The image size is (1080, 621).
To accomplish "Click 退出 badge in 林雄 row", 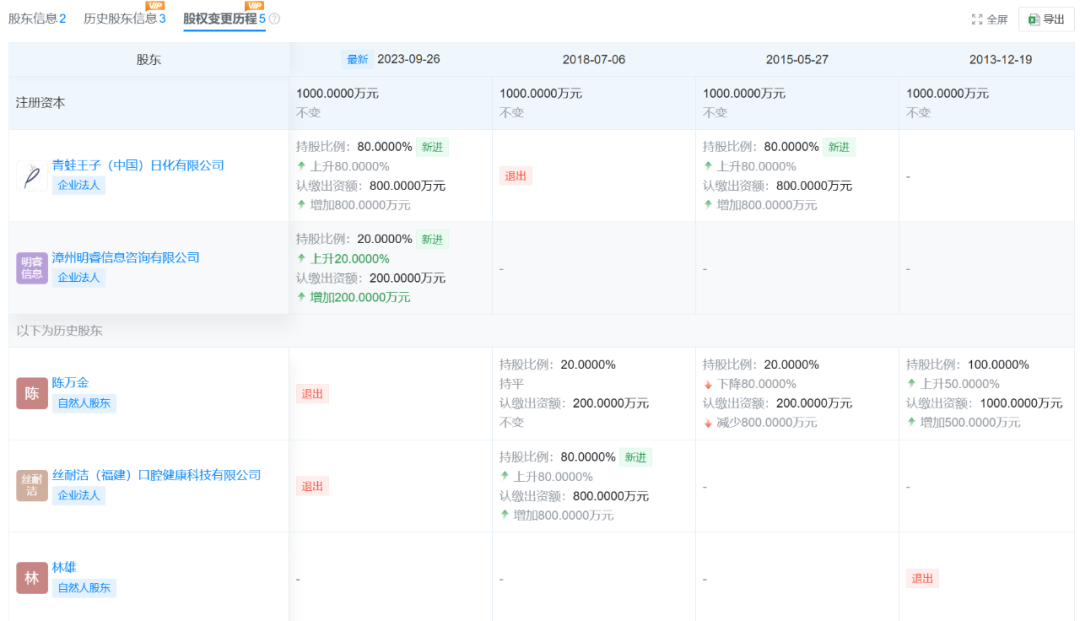I will 922,578.
